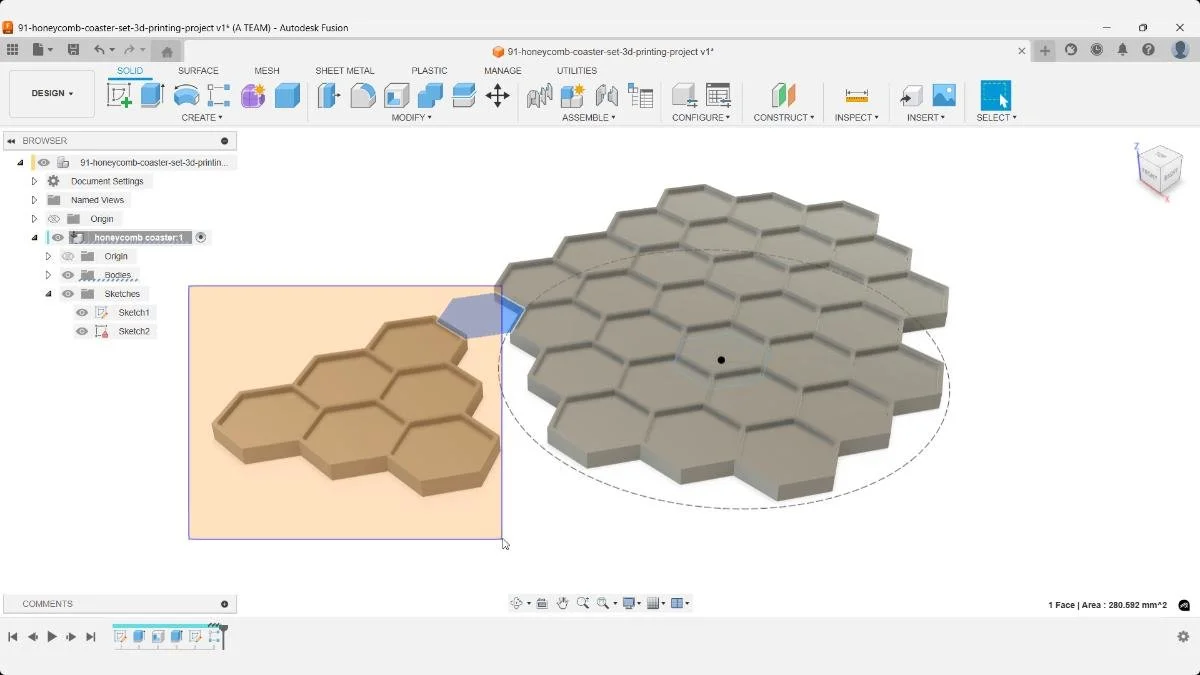Toggle visibility of Sketch1
The image size is (1200, 675).
click(x=81, y=312)
